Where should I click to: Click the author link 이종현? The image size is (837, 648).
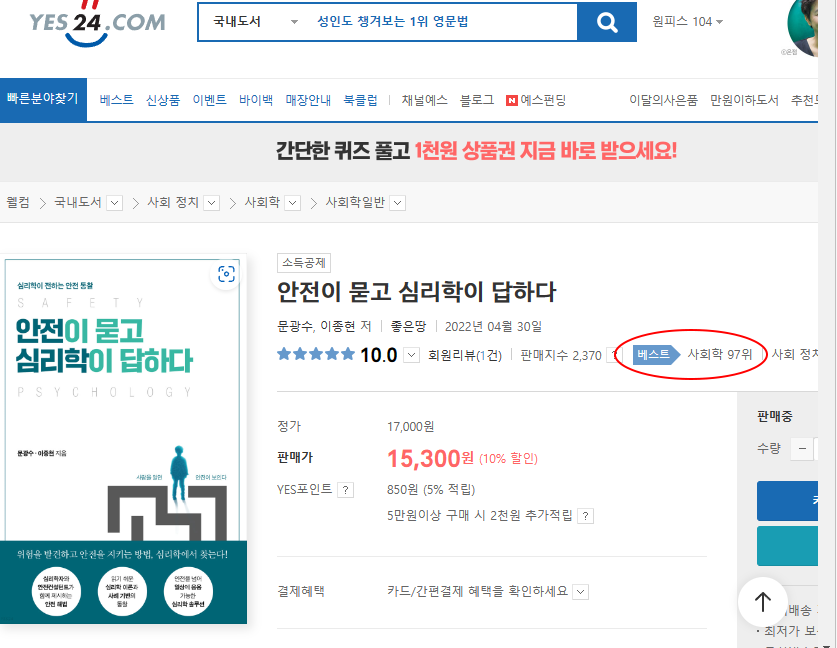pyautogui.click(x=338, y=326)
